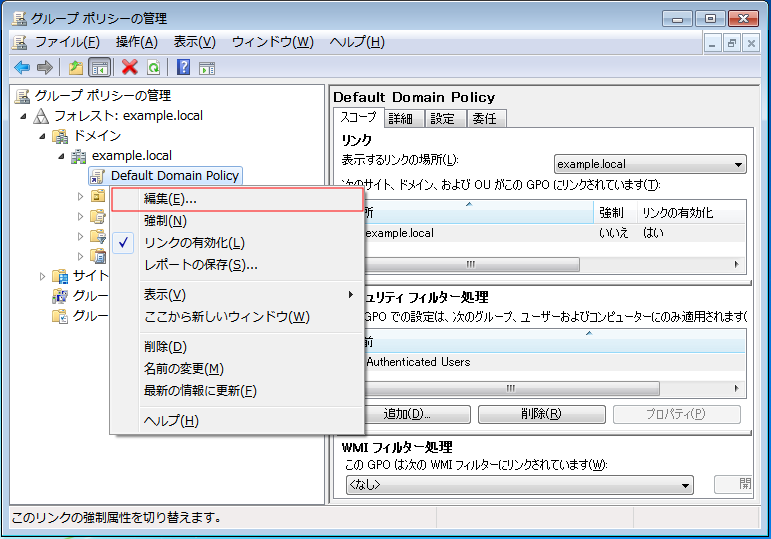Click the forward arrow toolbar icon
This screenshot has height=539, width=771.
coord(45,67)
